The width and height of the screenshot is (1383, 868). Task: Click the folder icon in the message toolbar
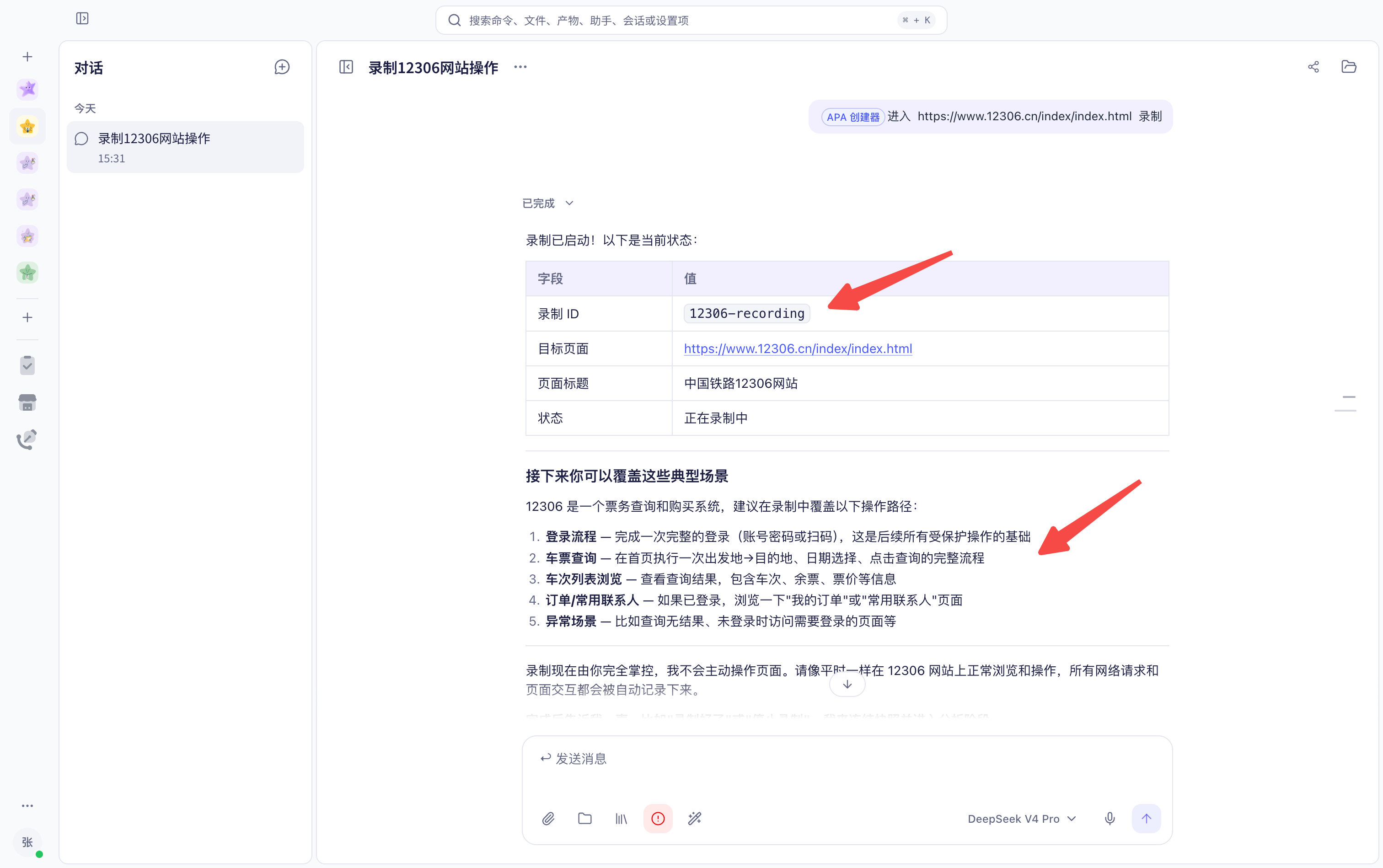click(x=585, y=819)
